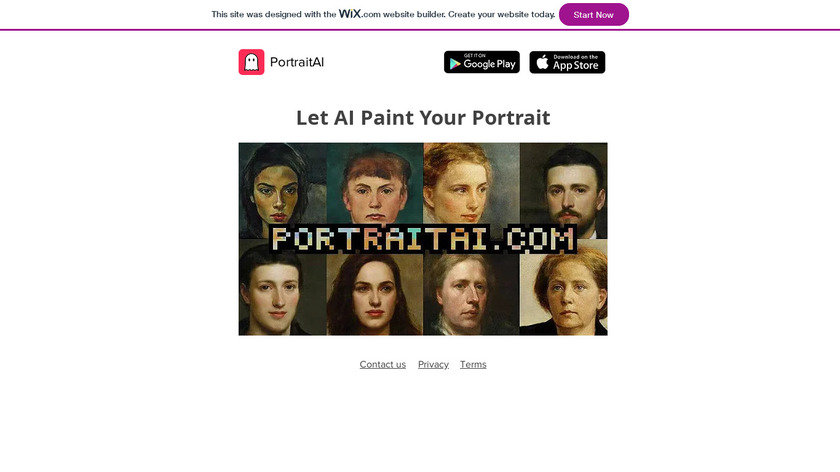Click the Let AI Paint Your Portrait heading
This screenshot has height=472, width=840.
[423, 117]
